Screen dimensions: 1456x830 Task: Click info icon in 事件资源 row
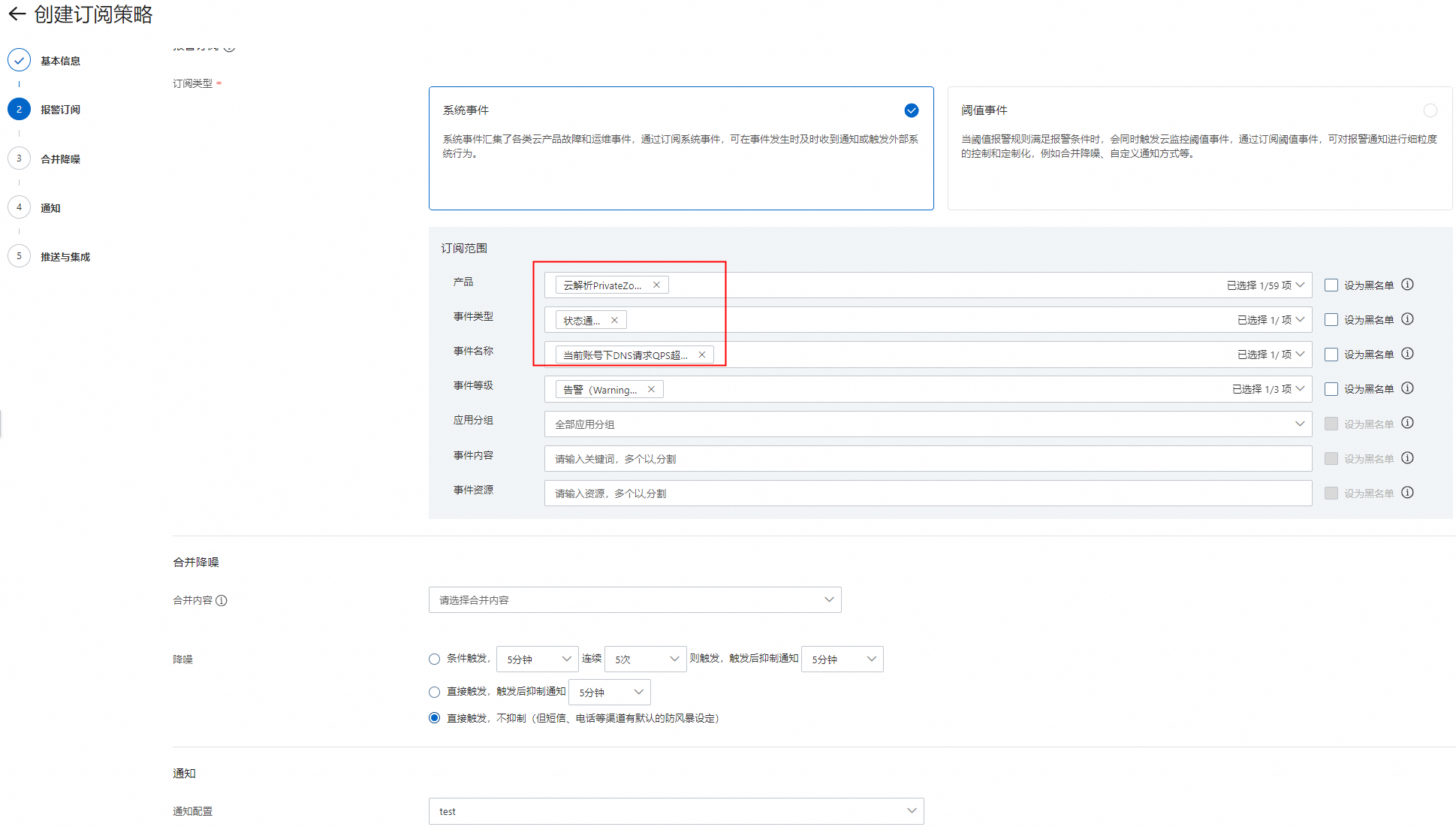coord(1408,493)
